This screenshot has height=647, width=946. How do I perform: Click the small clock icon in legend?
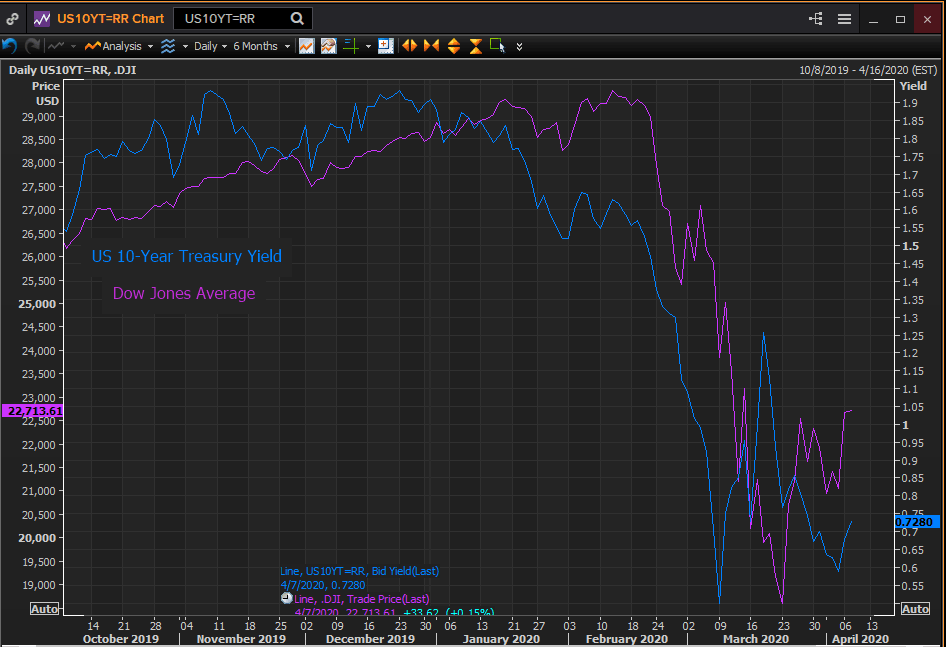287,598
